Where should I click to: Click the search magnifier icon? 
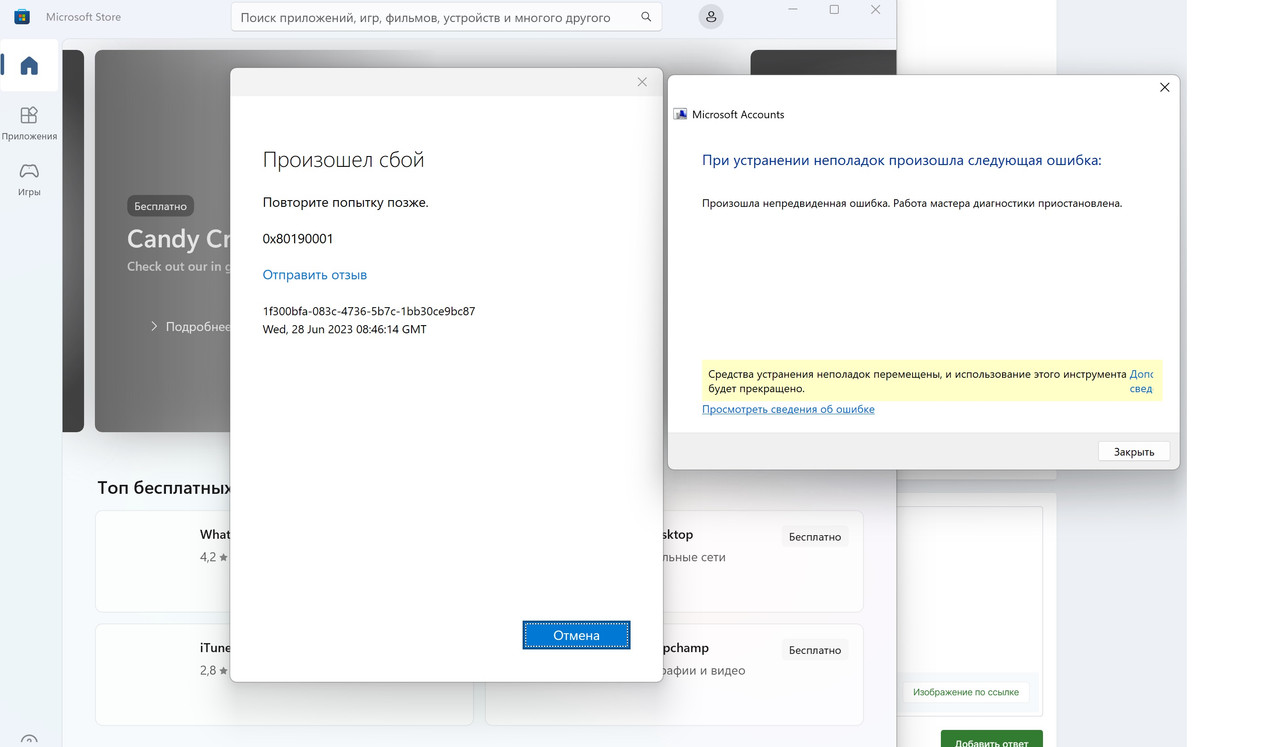click(646, 17)
